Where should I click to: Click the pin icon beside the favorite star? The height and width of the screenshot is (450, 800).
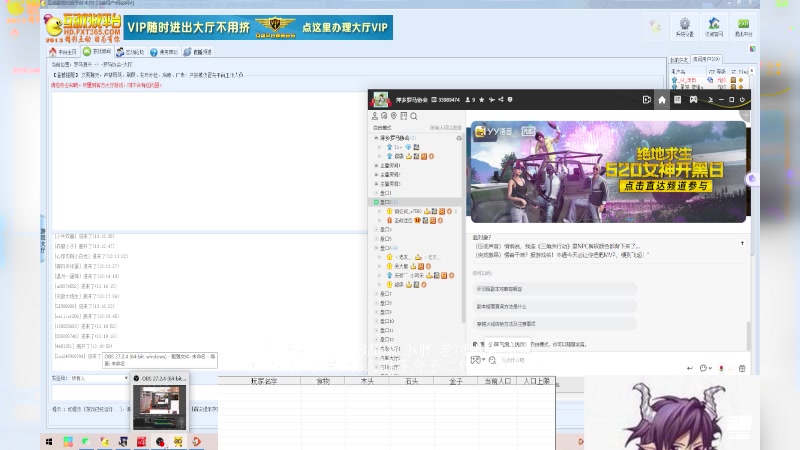point(491,99)
